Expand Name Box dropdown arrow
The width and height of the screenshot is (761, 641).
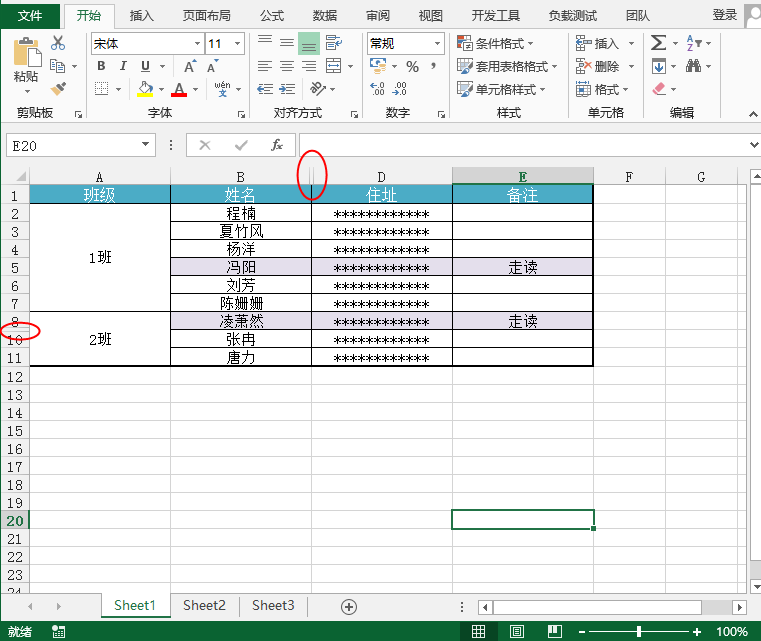pyautogui.click(x=145, y=145)
